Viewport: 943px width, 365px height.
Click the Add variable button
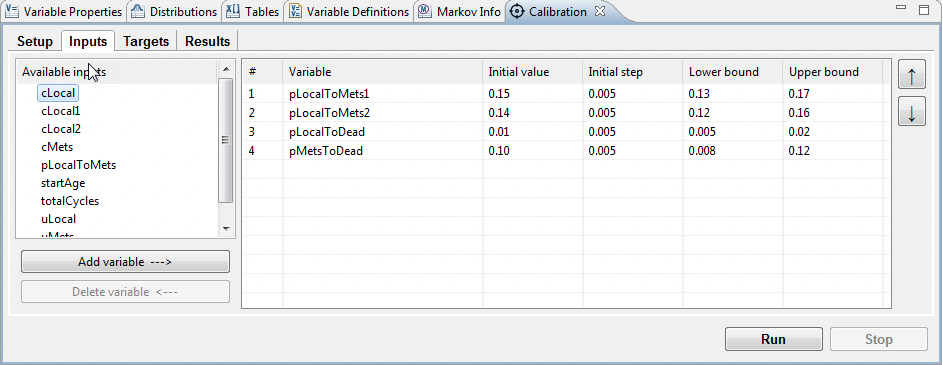point(125,262)
